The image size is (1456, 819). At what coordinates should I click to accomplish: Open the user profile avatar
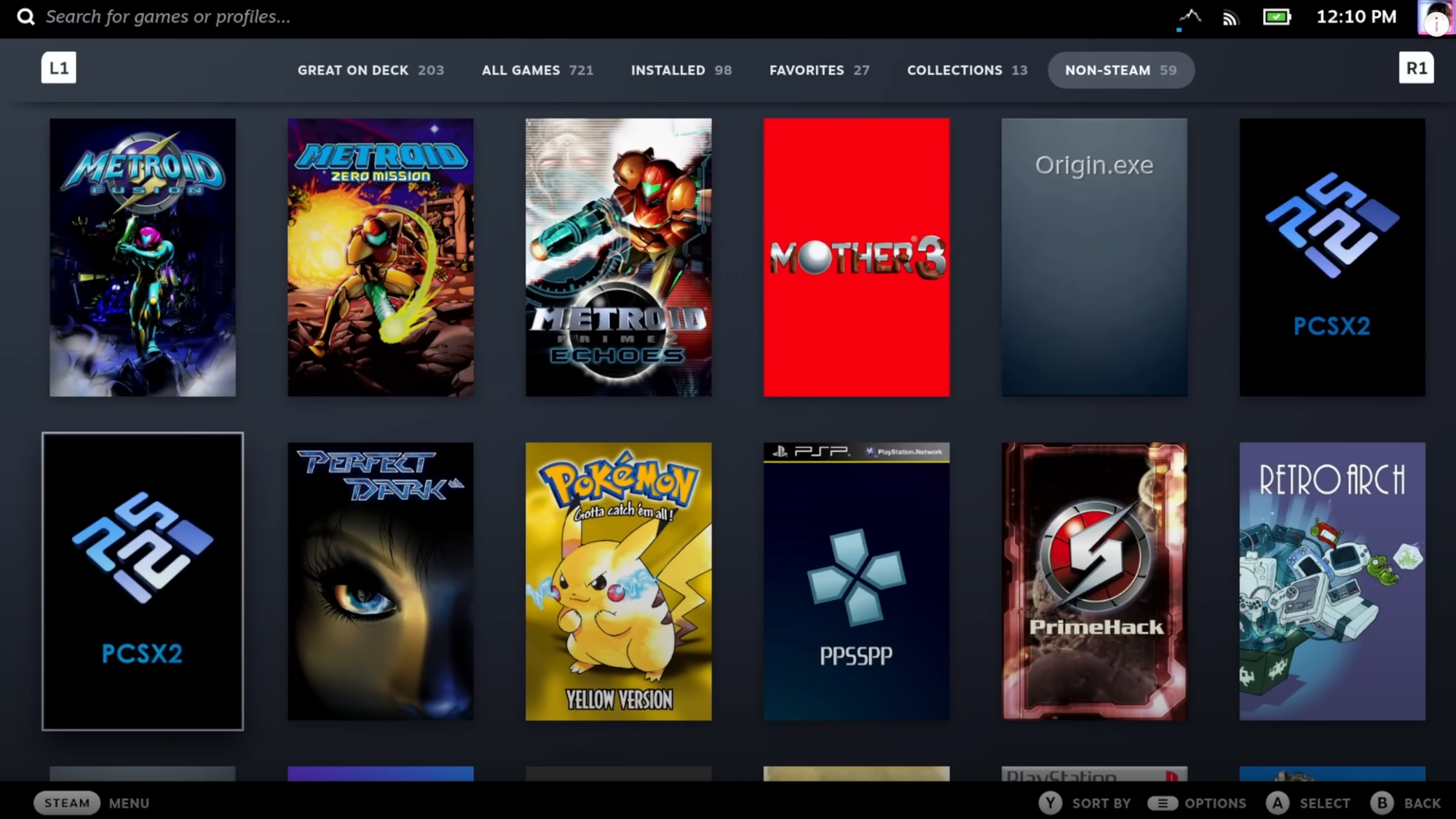click(1436, 17)
